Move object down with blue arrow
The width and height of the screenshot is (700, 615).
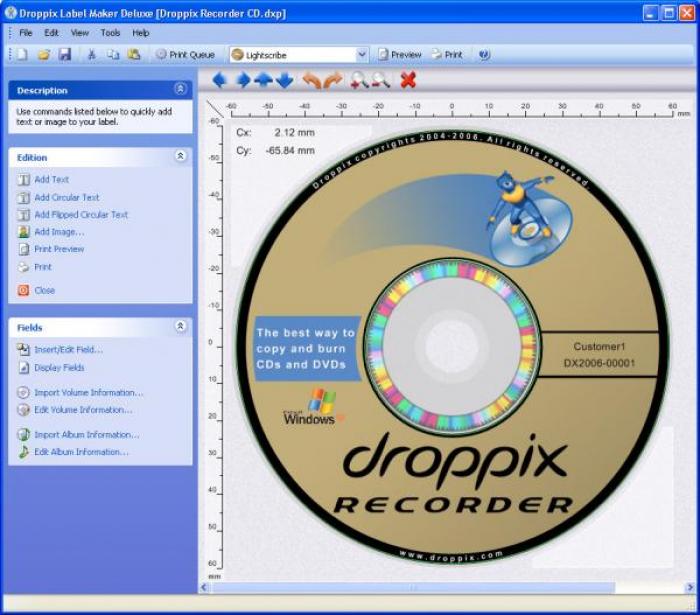pos(285,80)
